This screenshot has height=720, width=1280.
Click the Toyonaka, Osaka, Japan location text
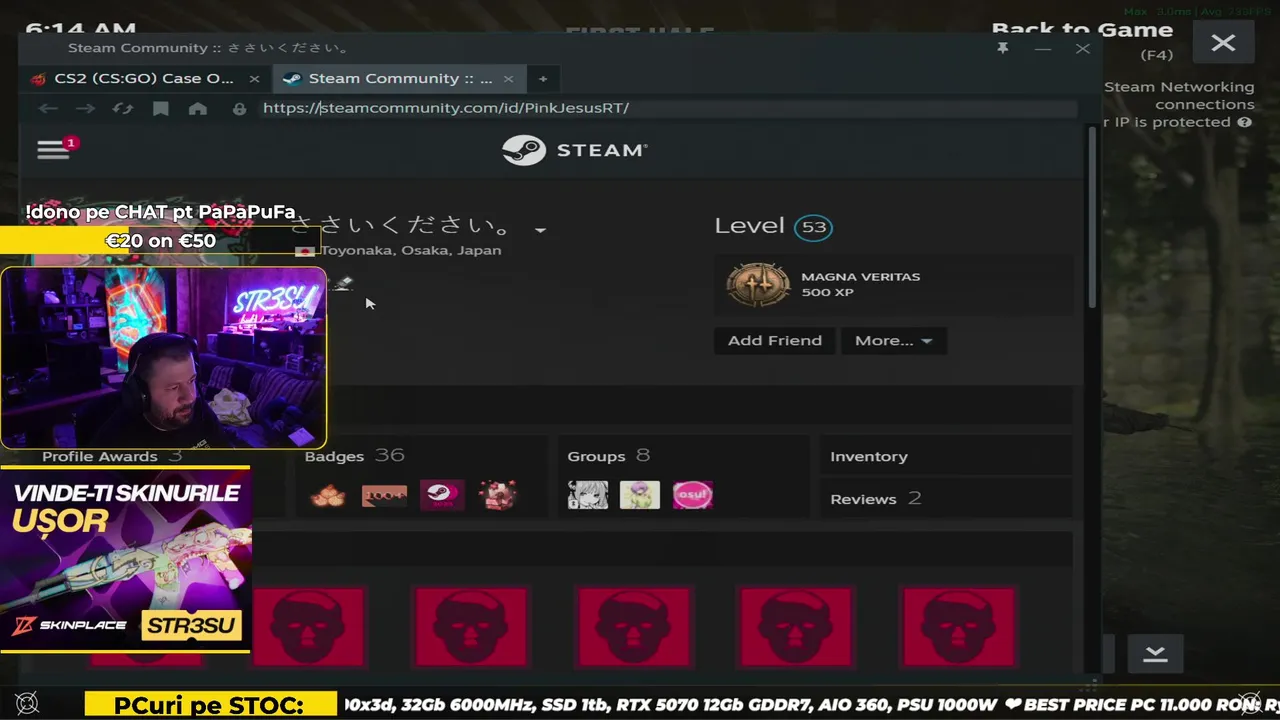click(411, 251)
